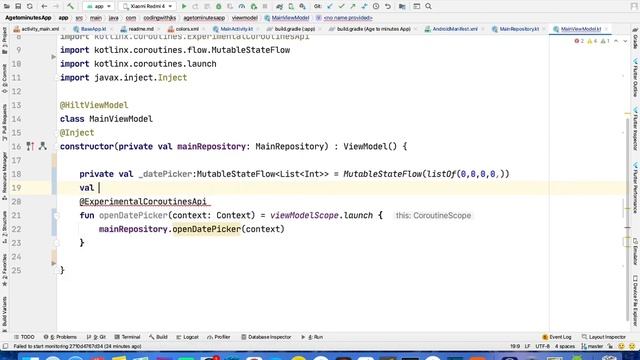Open the Xiaomi Redmi 4 device dropdown
Image resolution: width=640 pixels, height=360 pixels.
(147, 7)
